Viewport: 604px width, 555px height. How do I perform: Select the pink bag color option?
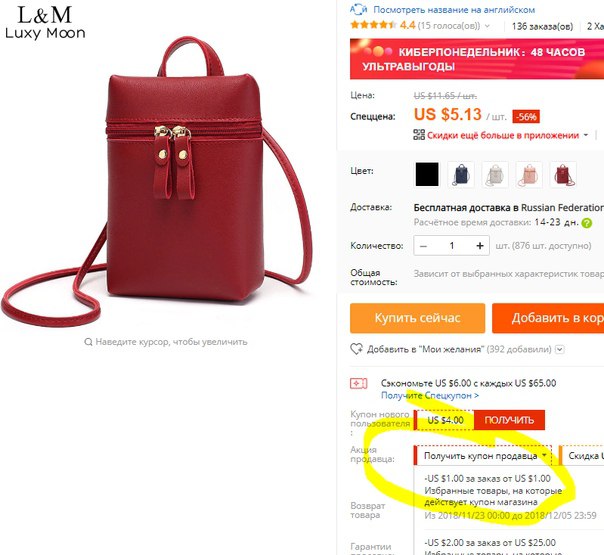pos(529,174)
